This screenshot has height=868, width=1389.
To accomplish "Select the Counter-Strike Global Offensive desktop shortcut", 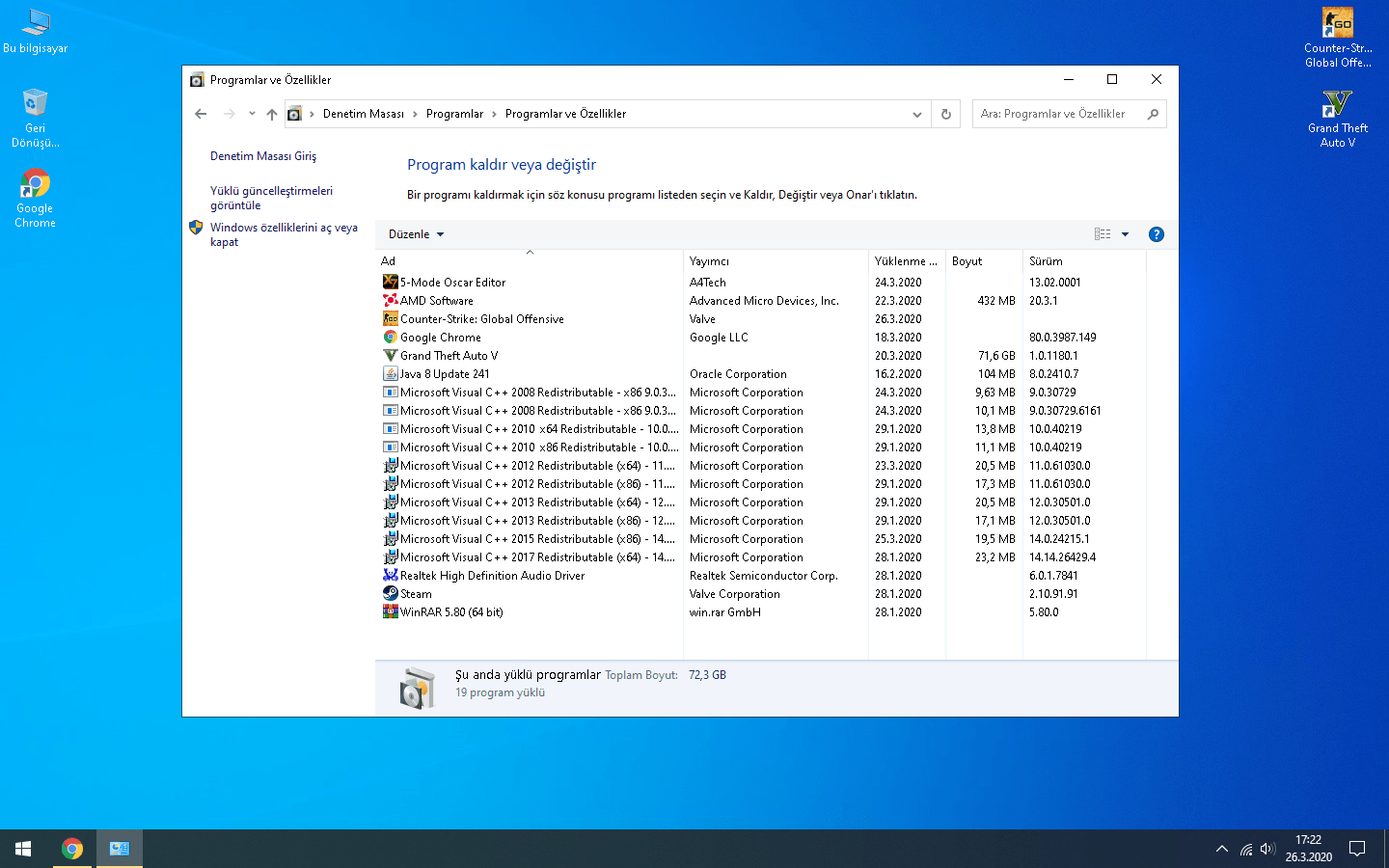I will pos(1338,38).
